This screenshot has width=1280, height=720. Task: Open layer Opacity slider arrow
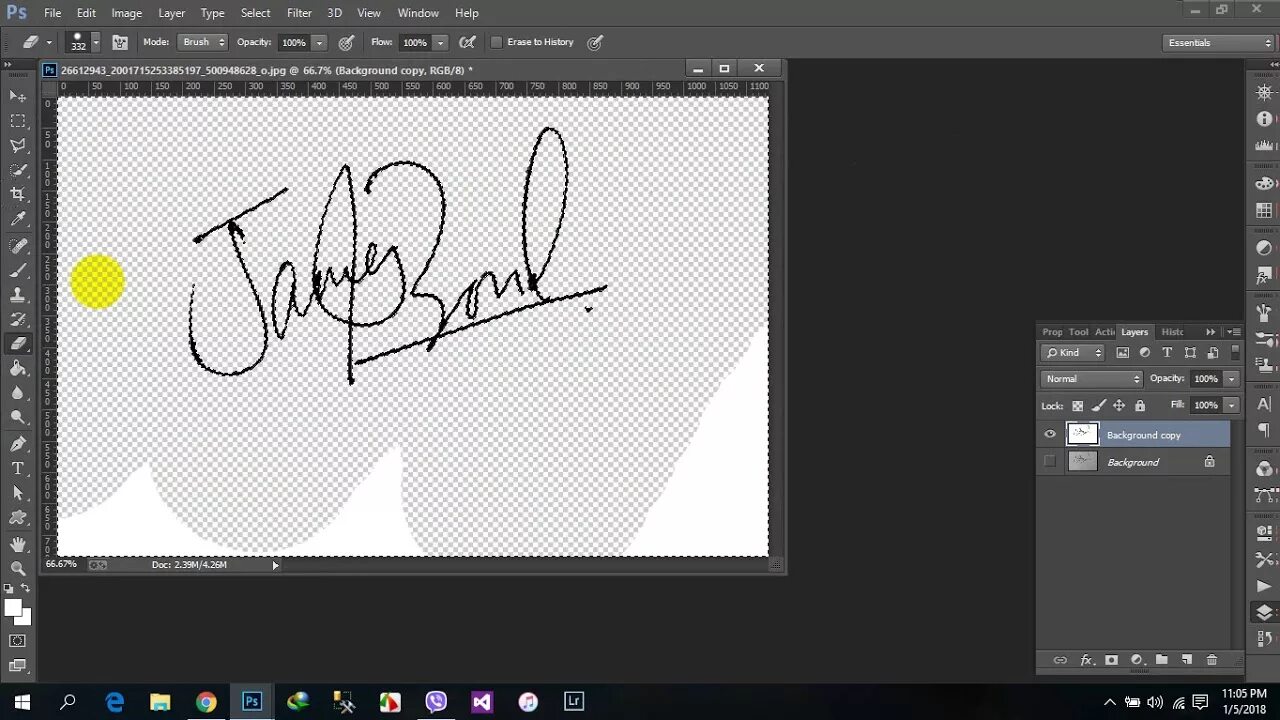tap(1232, 379)
